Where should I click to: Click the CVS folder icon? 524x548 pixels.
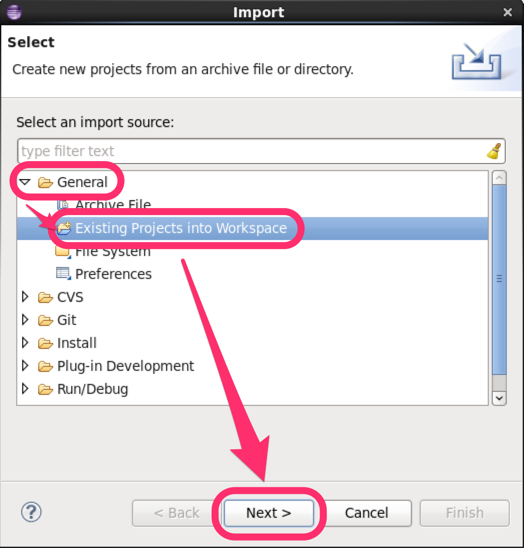coord(45,297)
